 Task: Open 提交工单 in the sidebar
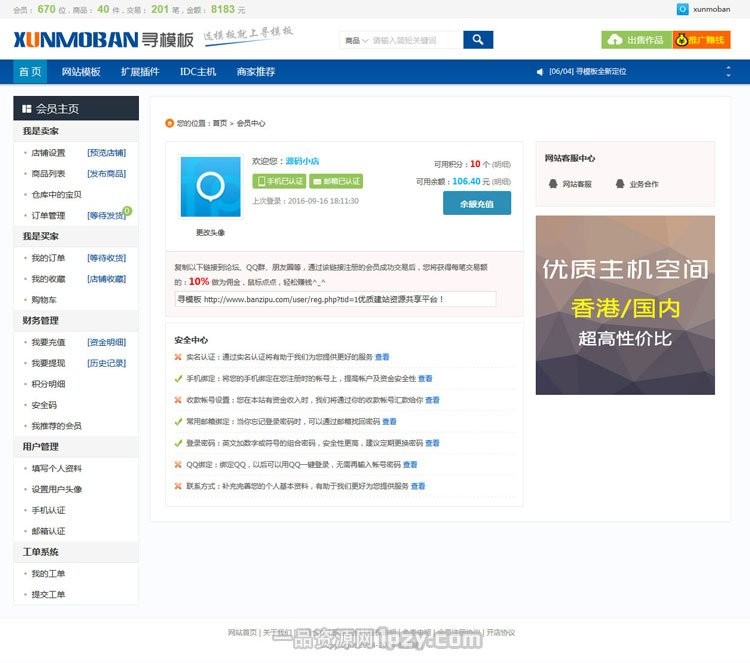click(x=48, y=595)
